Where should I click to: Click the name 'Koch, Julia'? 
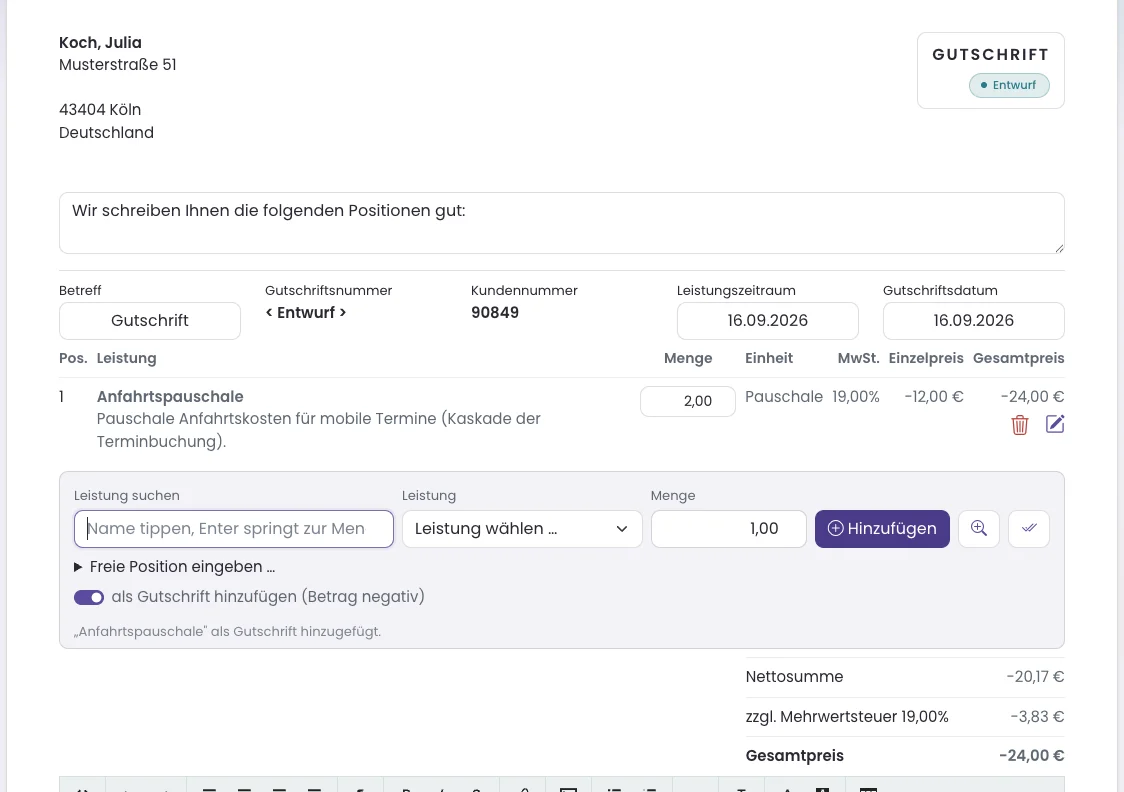click(100, 42)
